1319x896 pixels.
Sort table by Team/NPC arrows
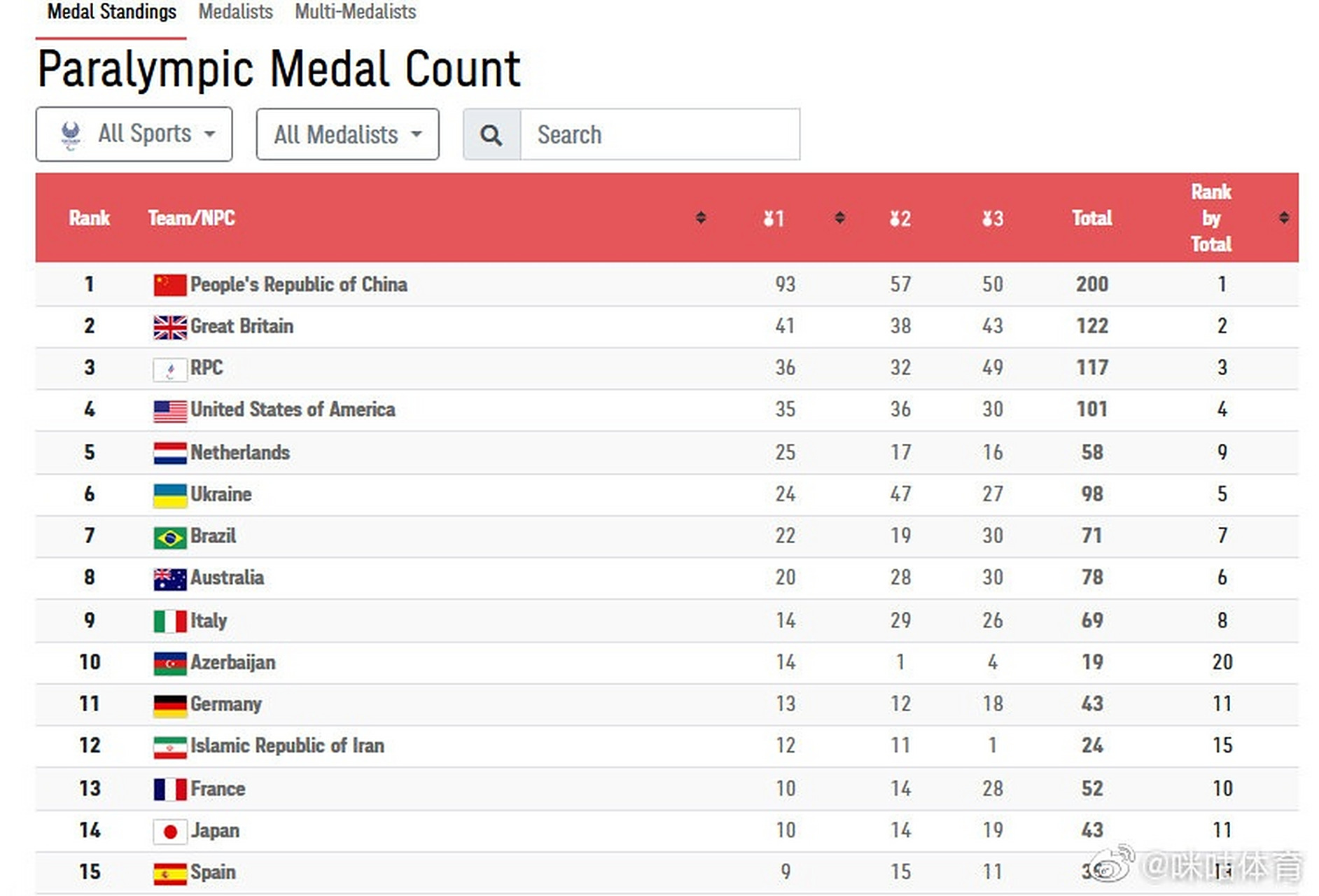point(700,218)
